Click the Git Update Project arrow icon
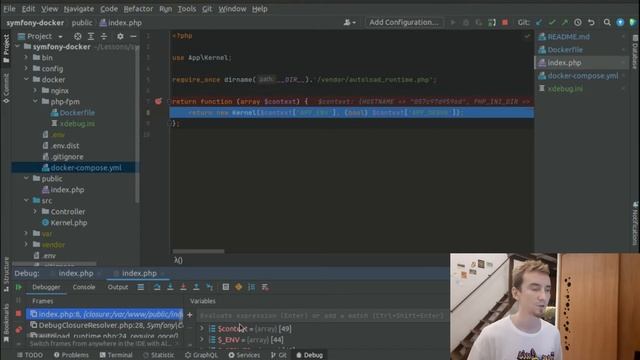 pyautogui.click(x=539, y=22)
